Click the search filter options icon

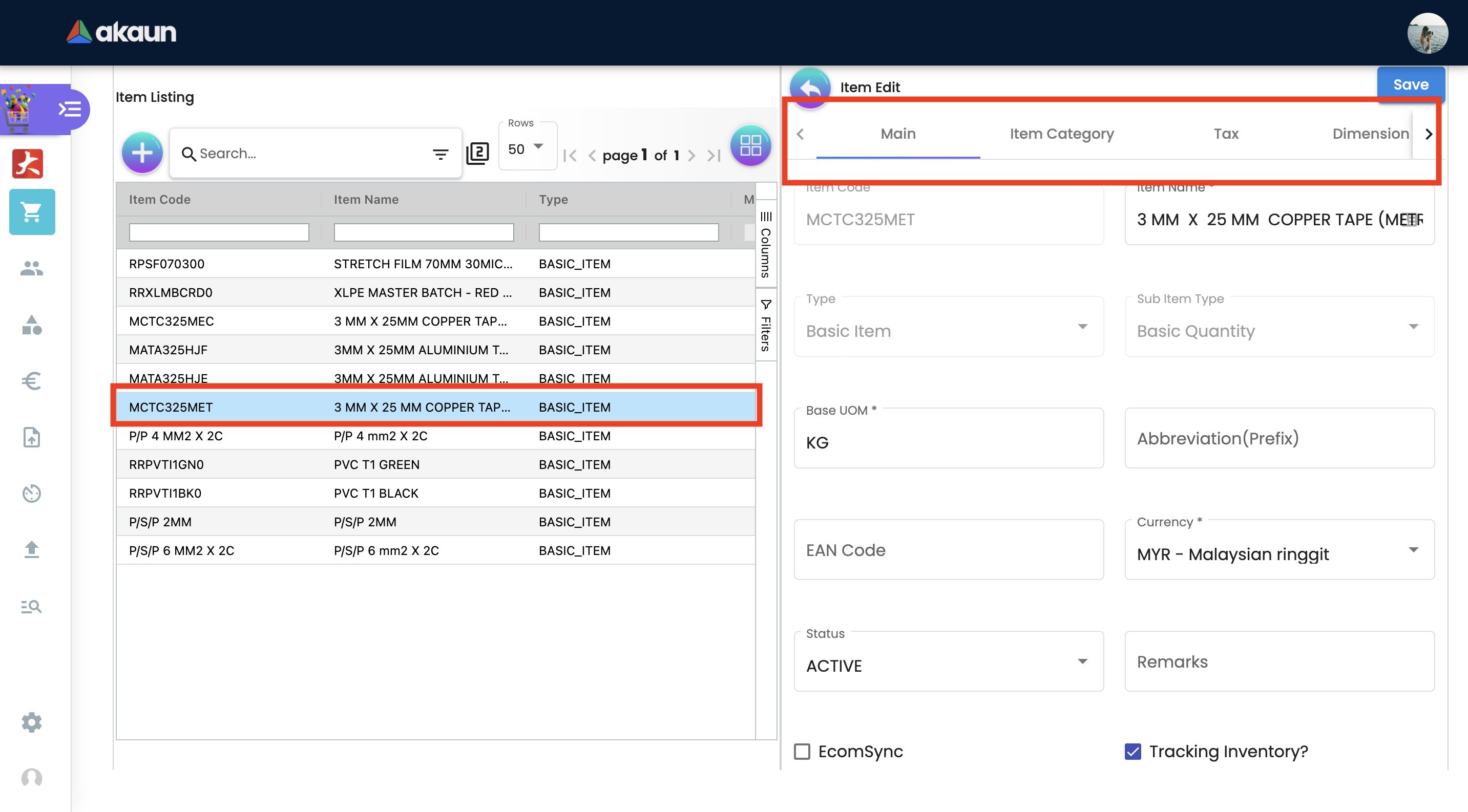[x=440, y=154]
